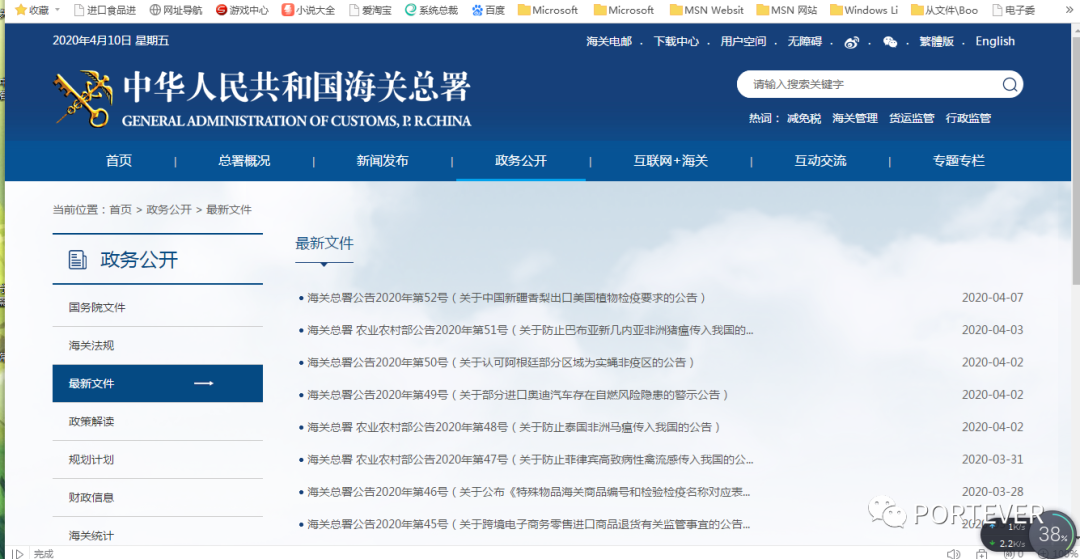This screenshot has height=559, width=1080.
Task: Open the 小说大全 bookmark
Action: point(309,10)
